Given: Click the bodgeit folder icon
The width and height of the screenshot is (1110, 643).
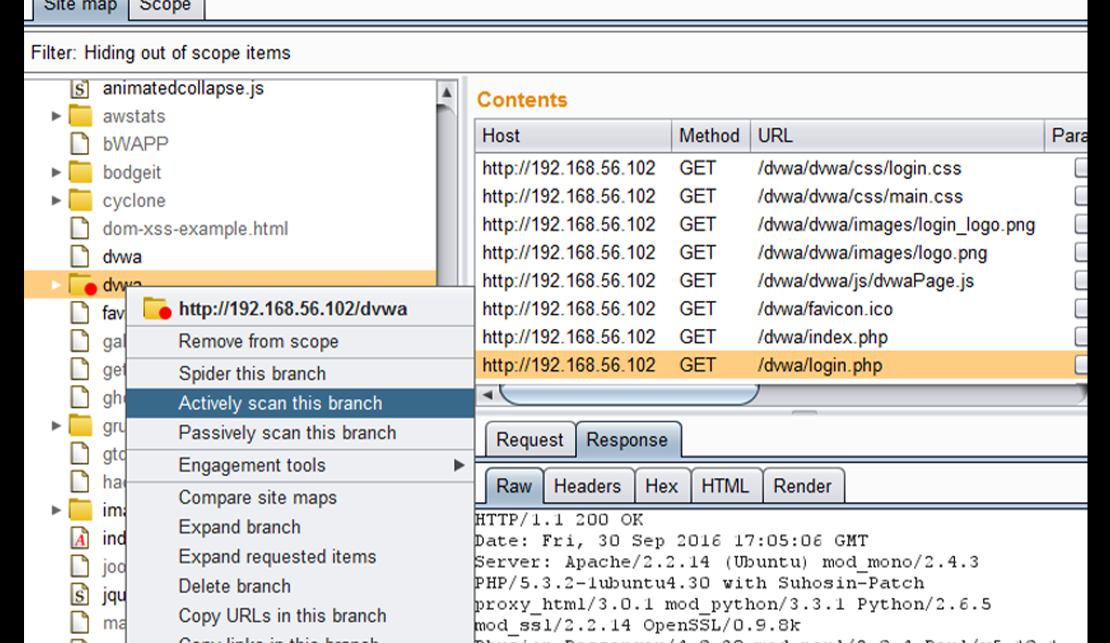Looking at the screenshot, I should 81,172.
